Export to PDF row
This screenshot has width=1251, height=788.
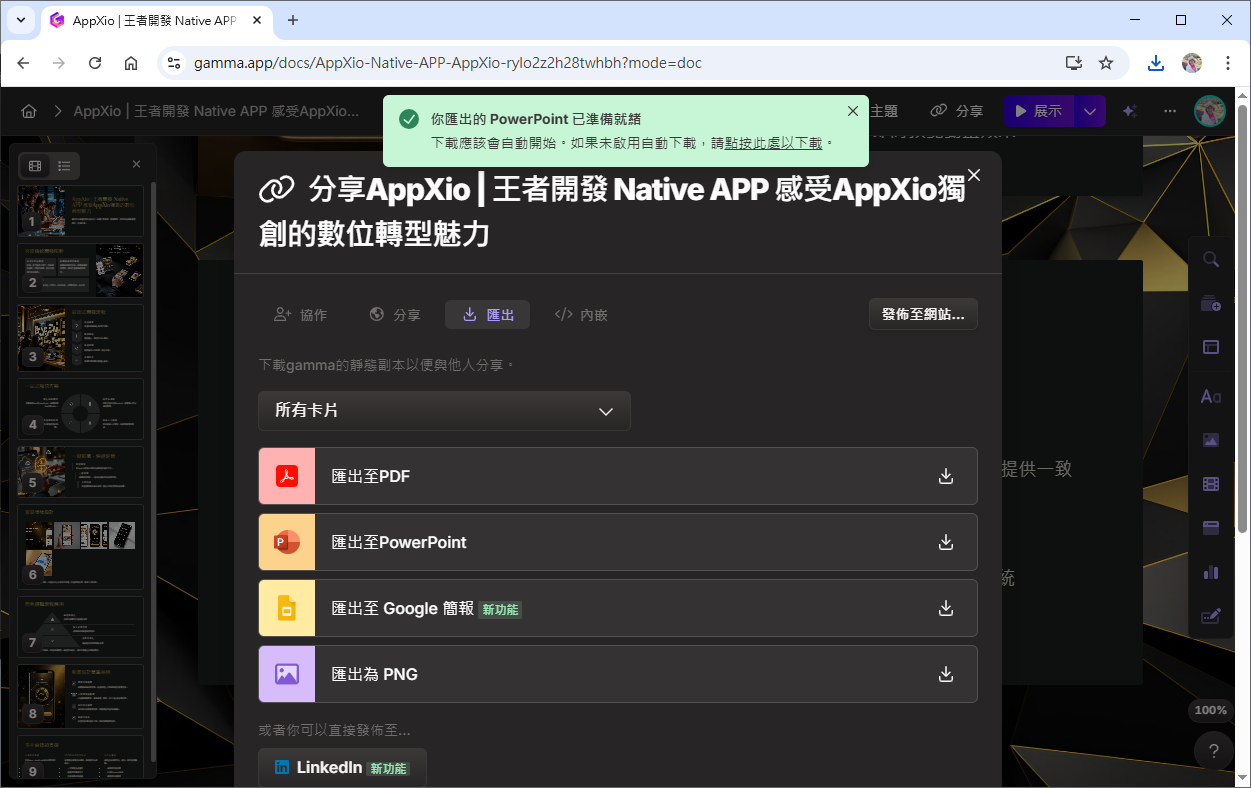[x=618, y=476]
